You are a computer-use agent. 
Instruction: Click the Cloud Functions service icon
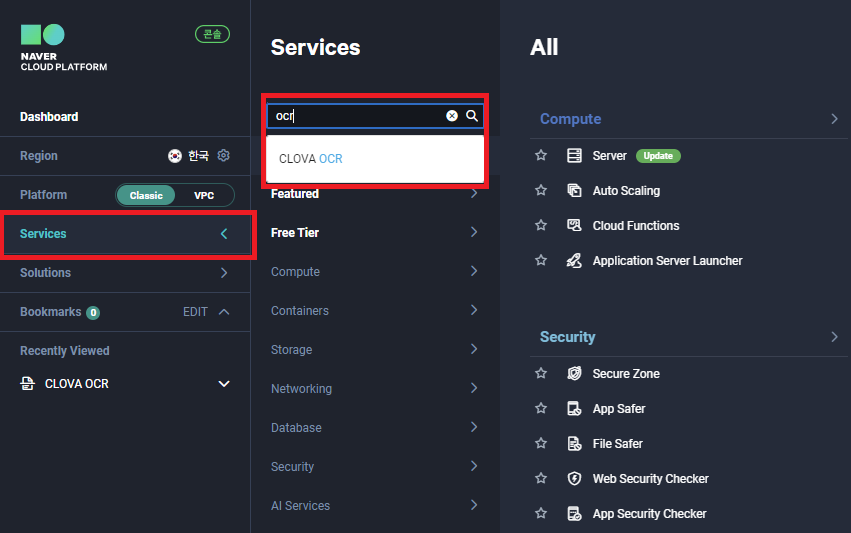[x=574, y=225]
